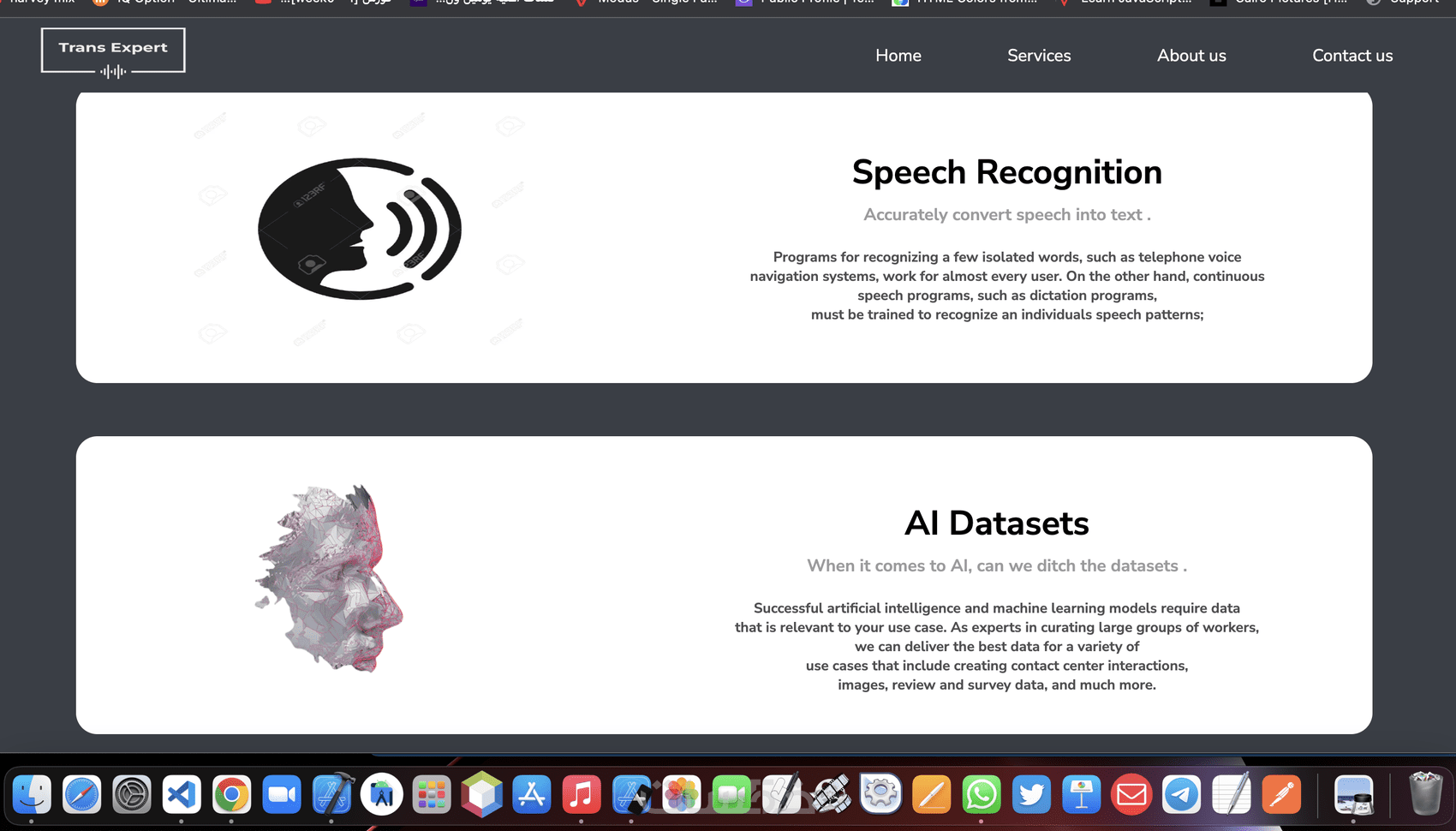Launch Keynote from the dock
Image resolution: width=1456 pixels, height=831 pixels.
coord(1082,794)
